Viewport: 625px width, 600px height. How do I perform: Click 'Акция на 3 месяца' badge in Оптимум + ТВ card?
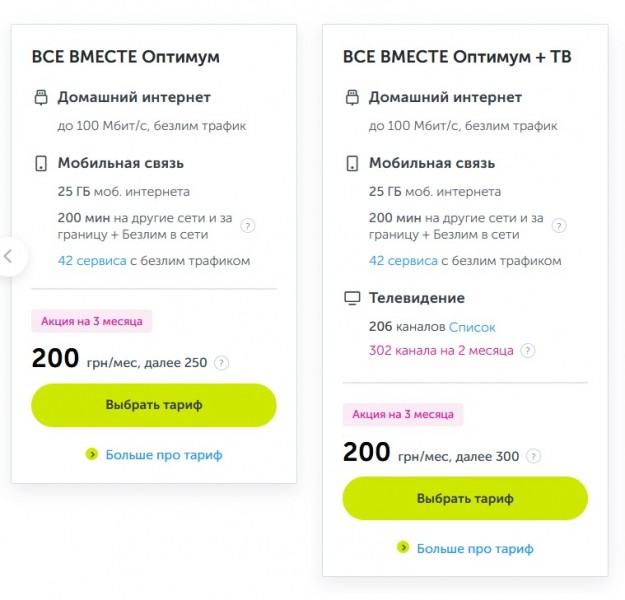[403, 414]
